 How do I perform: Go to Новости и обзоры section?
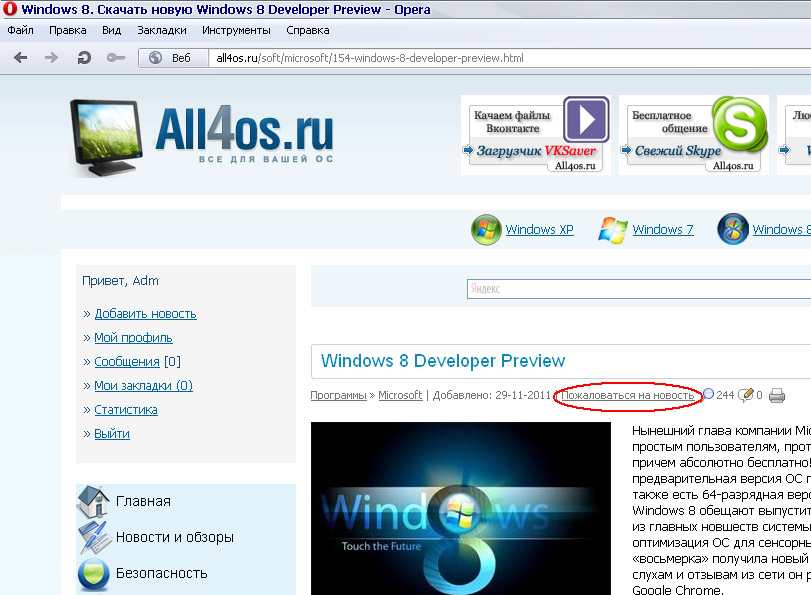click(175, 537)
